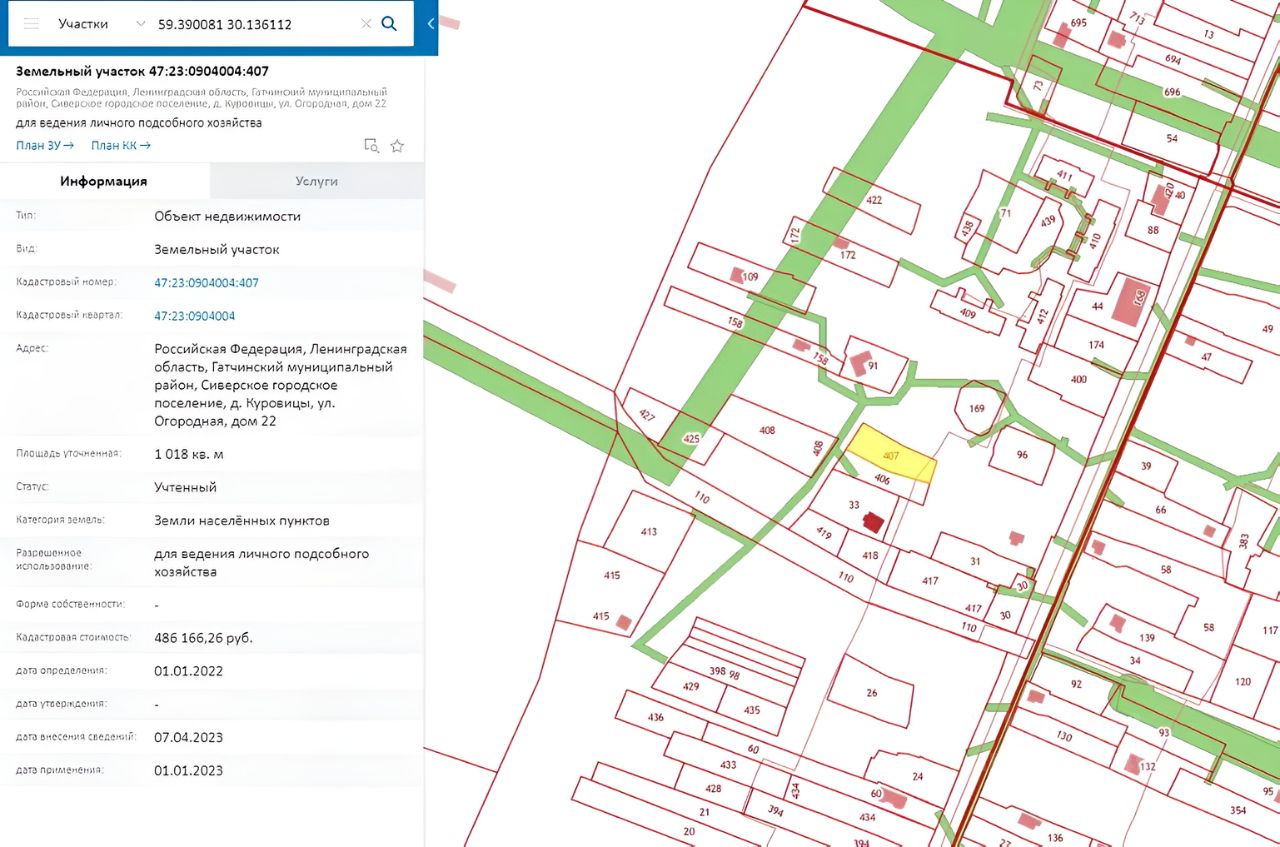Select the octagonal parcel 169
This screenshot has width=1280, height=847.
pos(977,409)
